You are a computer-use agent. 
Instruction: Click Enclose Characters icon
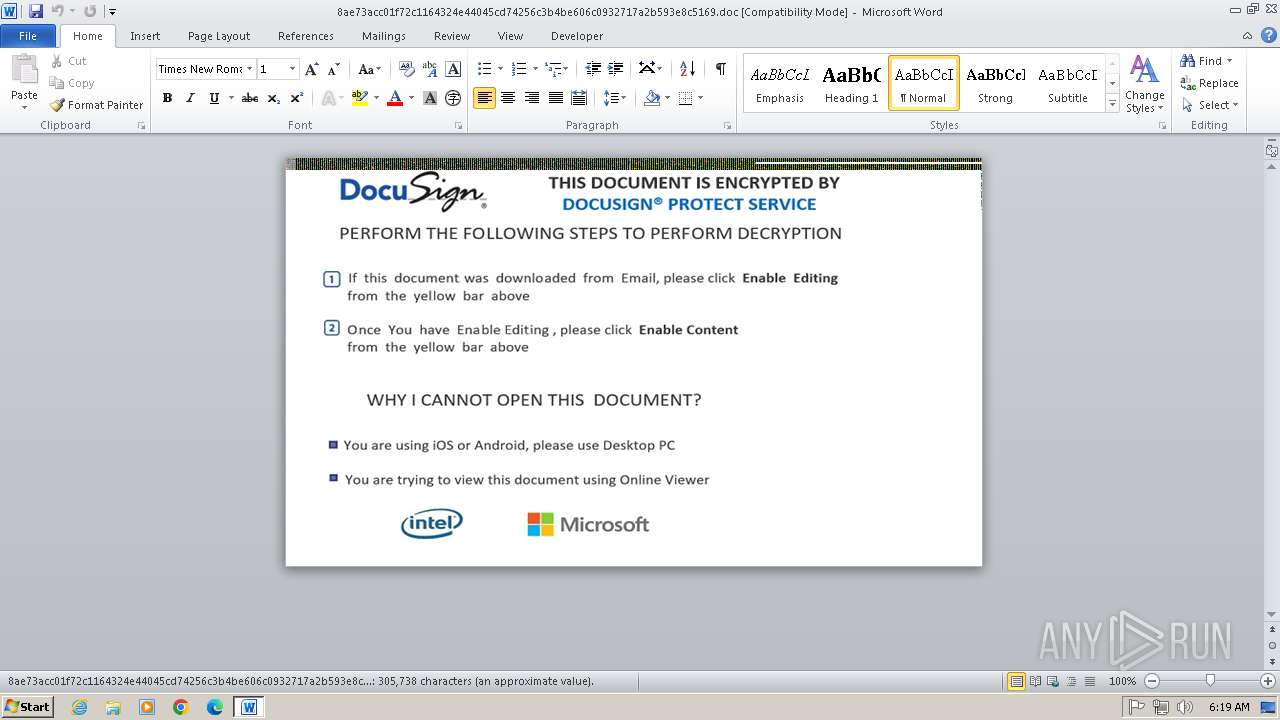tap(453, 98)
